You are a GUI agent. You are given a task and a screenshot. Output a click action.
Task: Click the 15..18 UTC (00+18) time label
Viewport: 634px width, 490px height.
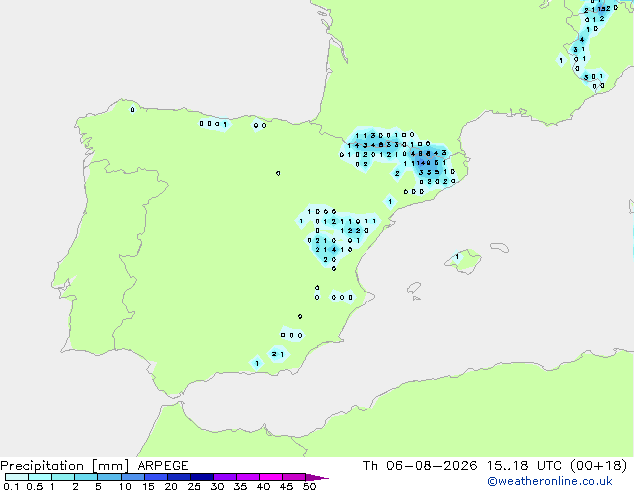pyautogui.click(x=557, y=466)
